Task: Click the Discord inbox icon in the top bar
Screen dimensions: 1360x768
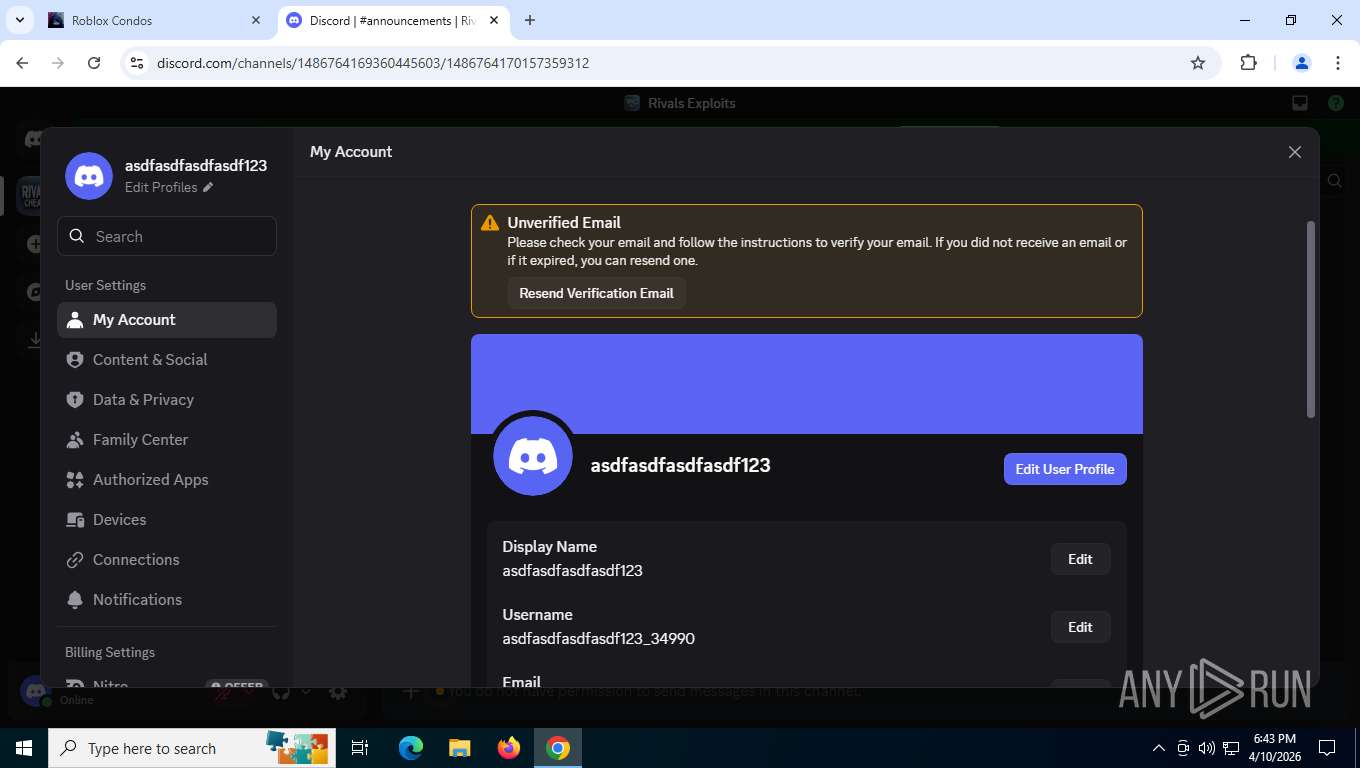Action: click(1300, 103)
